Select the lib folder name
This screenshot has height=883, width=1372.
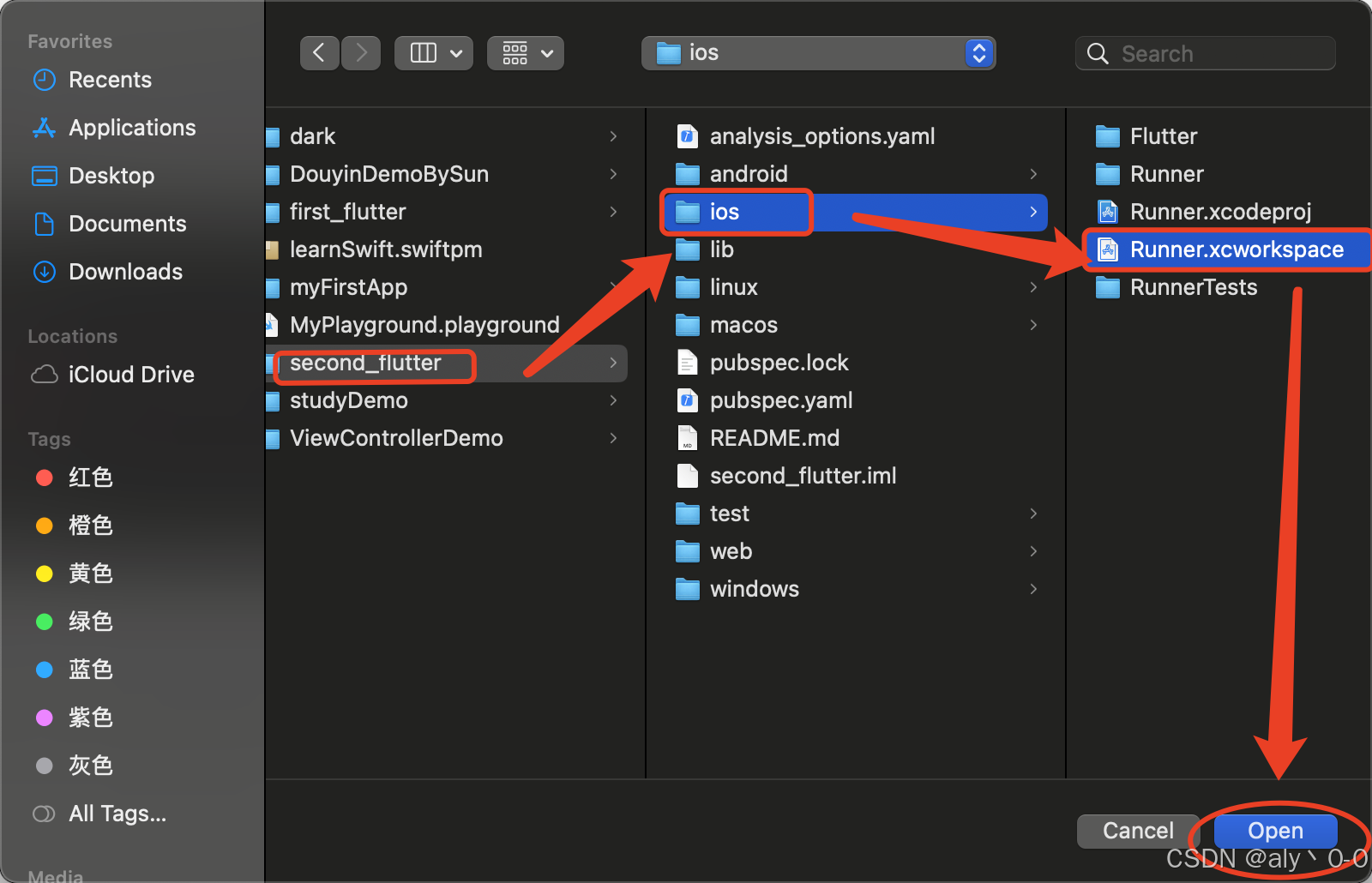click(722, 249)
